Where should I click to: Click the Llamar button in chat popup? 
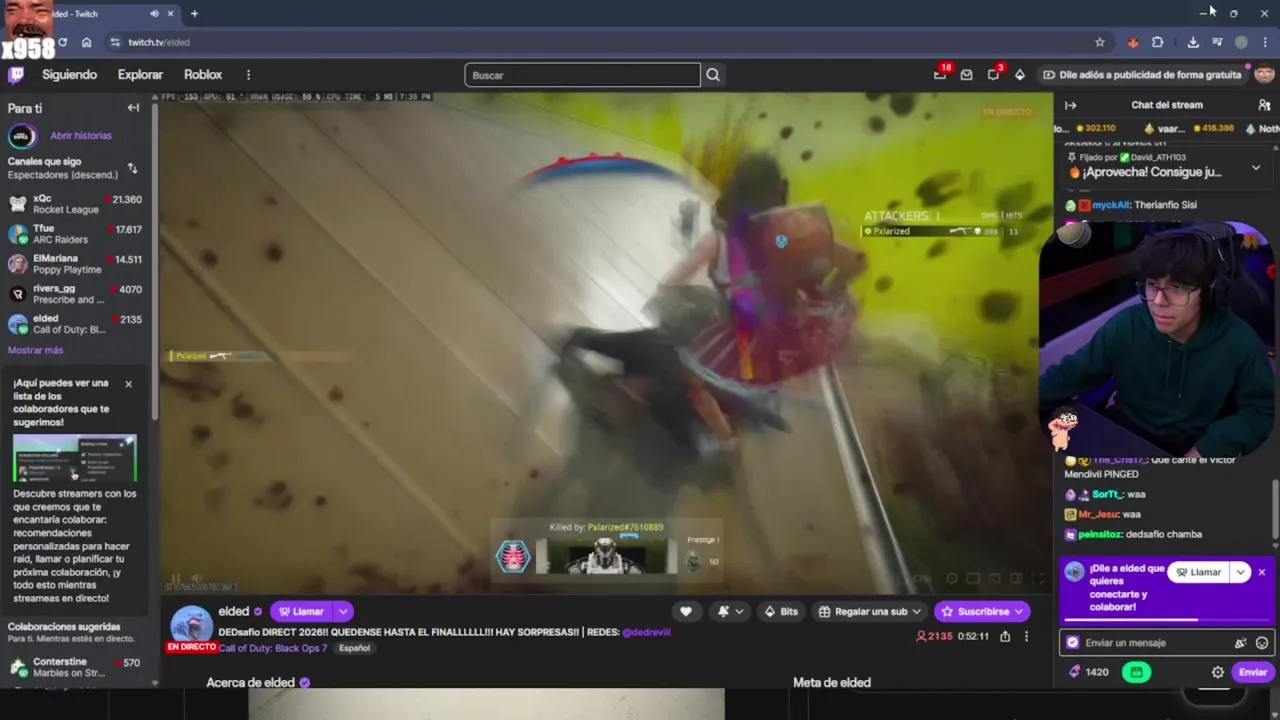[1198, 572]
